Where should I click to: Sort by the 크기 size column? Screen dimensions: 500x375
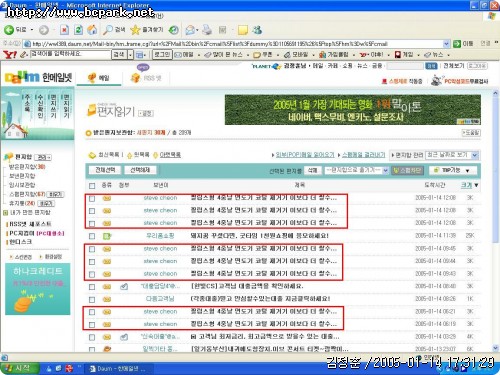click(x=466, y=185)
